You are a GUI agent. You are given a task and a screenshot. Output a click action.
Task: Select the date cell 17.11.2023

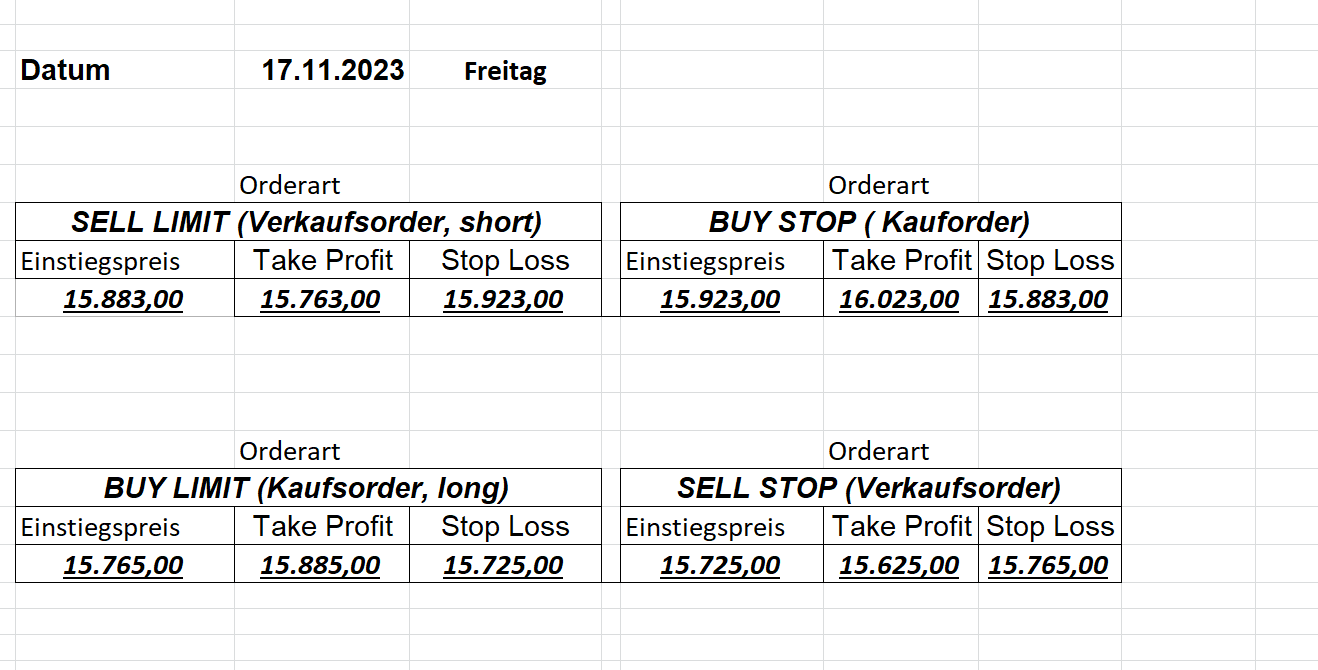coord(333,70)
